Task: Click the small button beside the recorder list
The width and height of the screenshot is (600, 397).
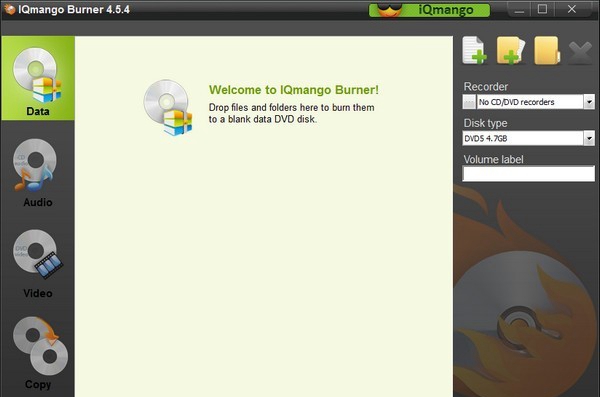Action: (469, 102)
